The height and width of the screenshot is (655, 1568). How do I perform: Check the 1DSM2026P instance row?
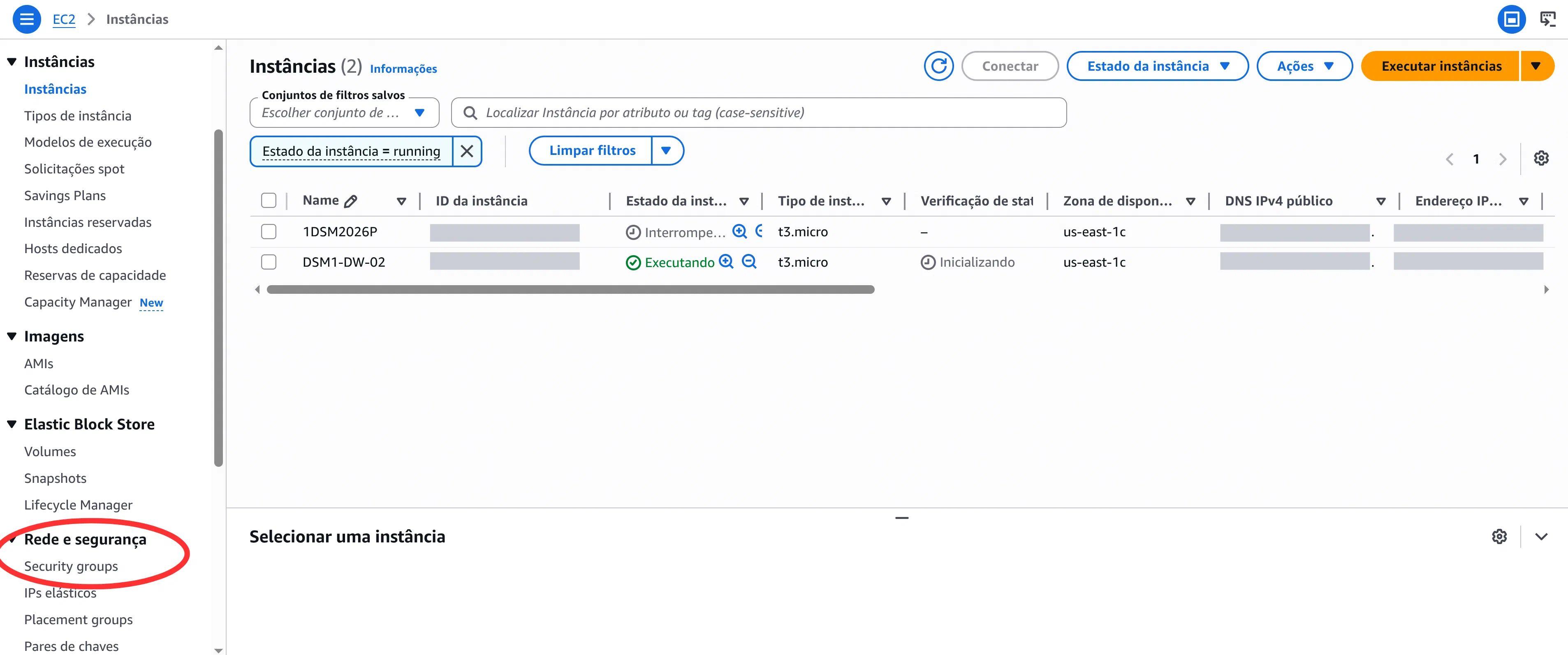[x=269, y=232]
